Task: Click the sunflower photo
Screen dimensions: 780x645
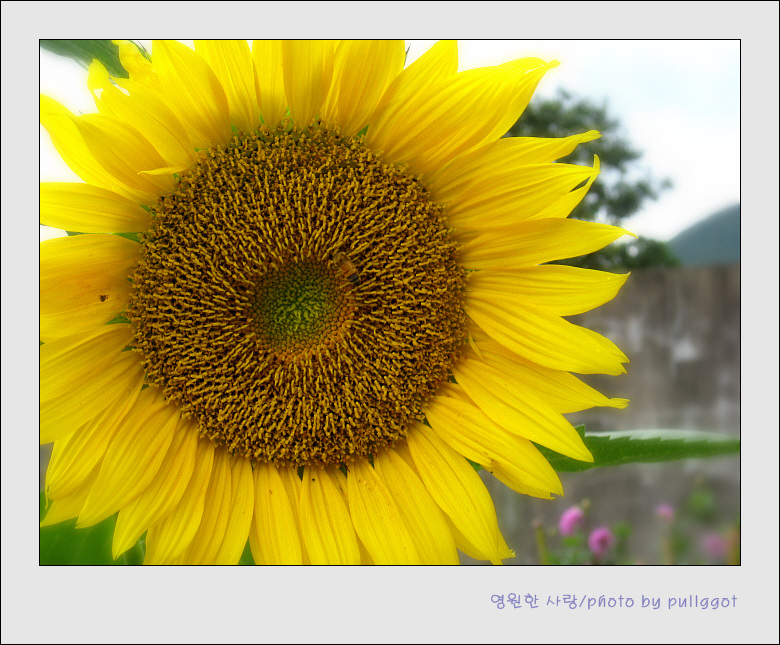Action: (390, 302)
